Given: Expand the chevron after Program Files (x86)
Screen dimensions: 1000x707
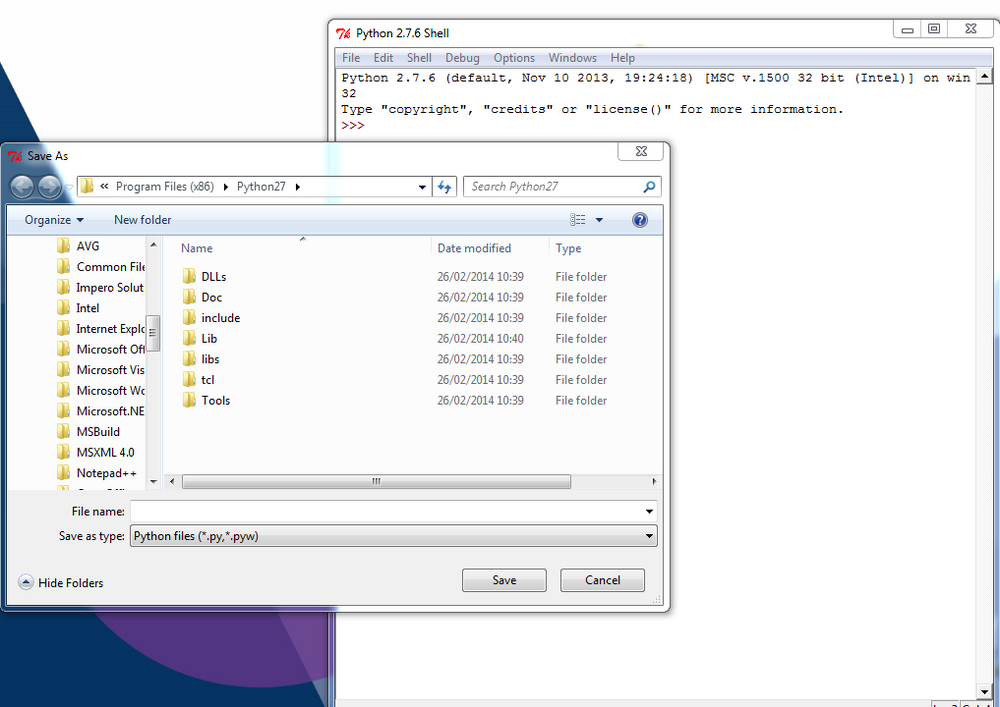Looking at the screenshot, I should (226, 187).
